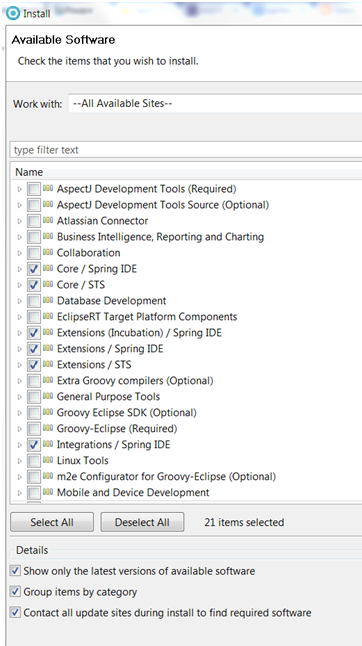Image resolution: width=362 pixels, height=646 pixels.
Task: Click category icon beside Mobile and Device Development
Action: 48,492
